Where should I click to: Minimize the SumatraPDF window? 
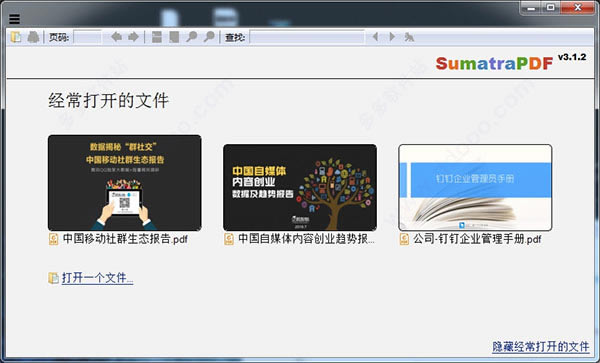[531, 8]
